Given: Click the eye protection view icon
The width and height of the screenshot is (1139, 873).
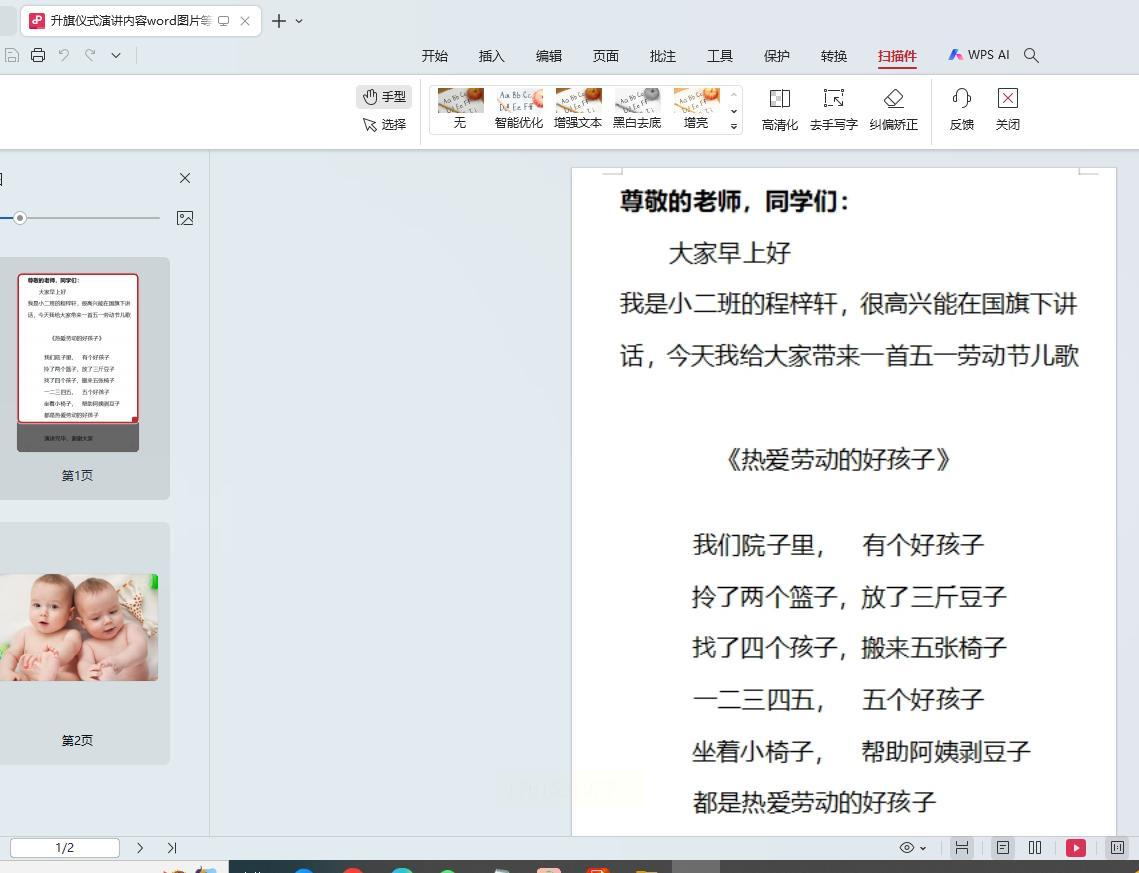Looking at the screenshot, I should (x=907, y=848).
